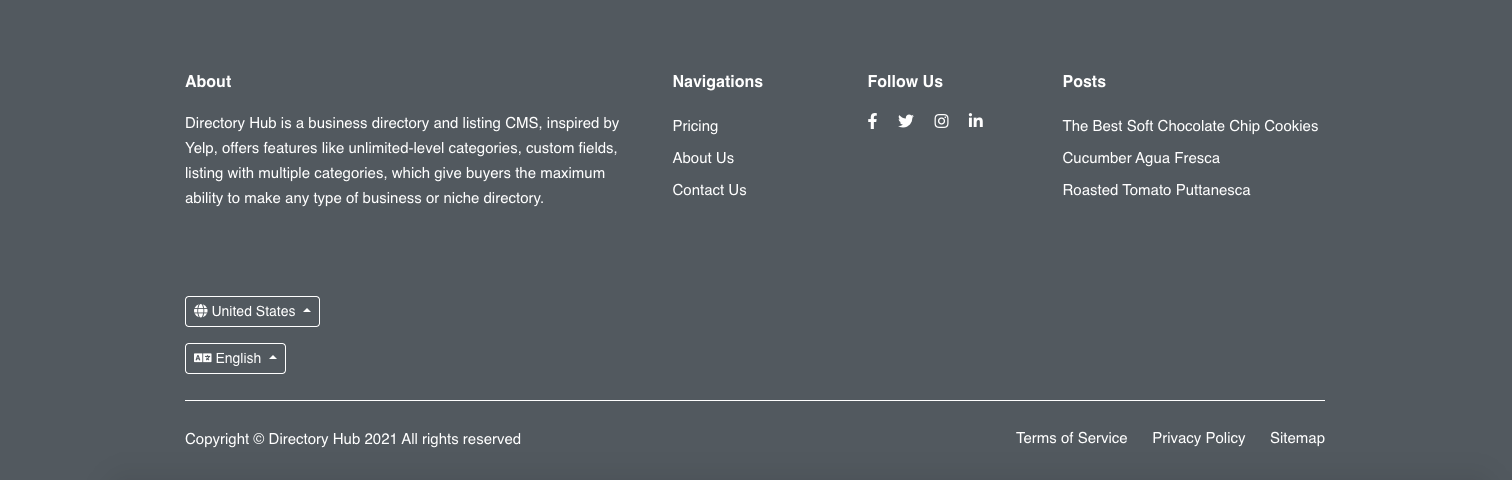Open the LinkedIn icon link
The height and width of the screenshot is (480, 1512).
click(976, 121)
